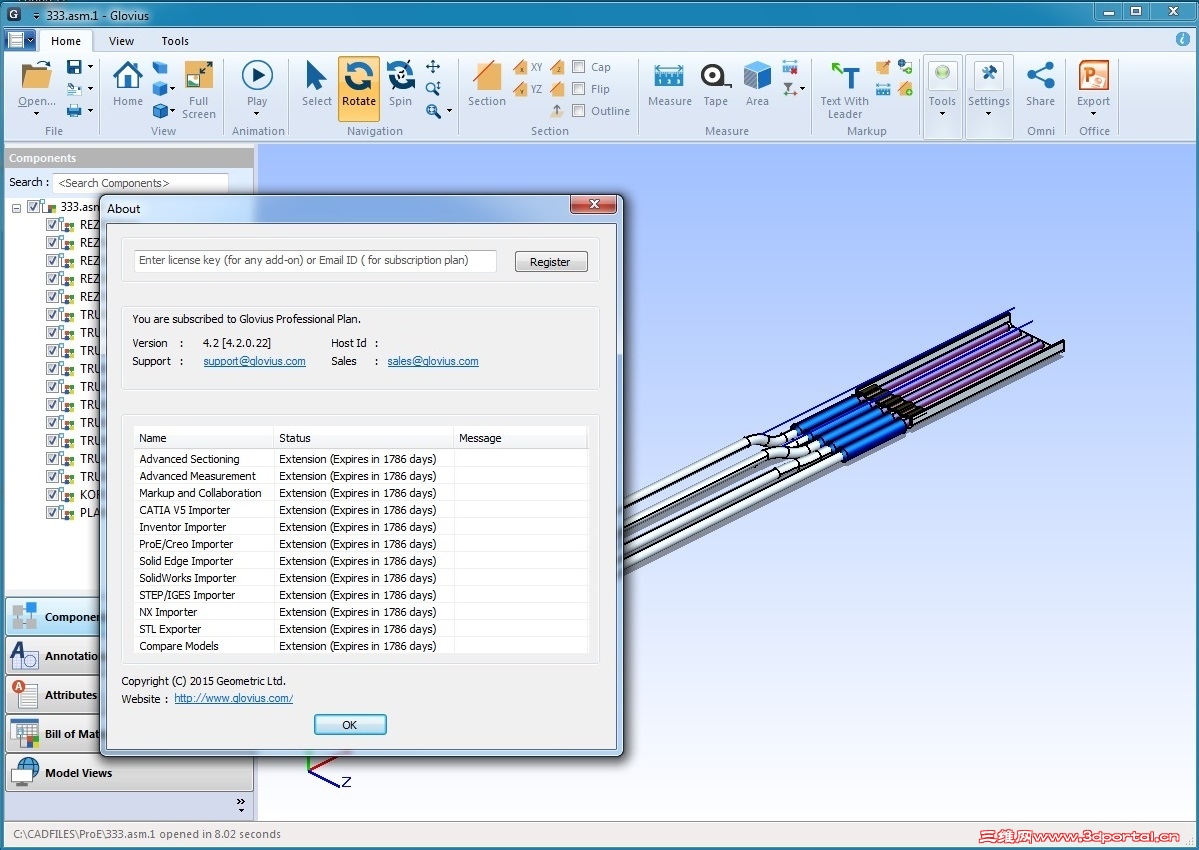The image size is (1199, 850).
Task: Switch to the Home ribbon tab
Action: point(66,41)
